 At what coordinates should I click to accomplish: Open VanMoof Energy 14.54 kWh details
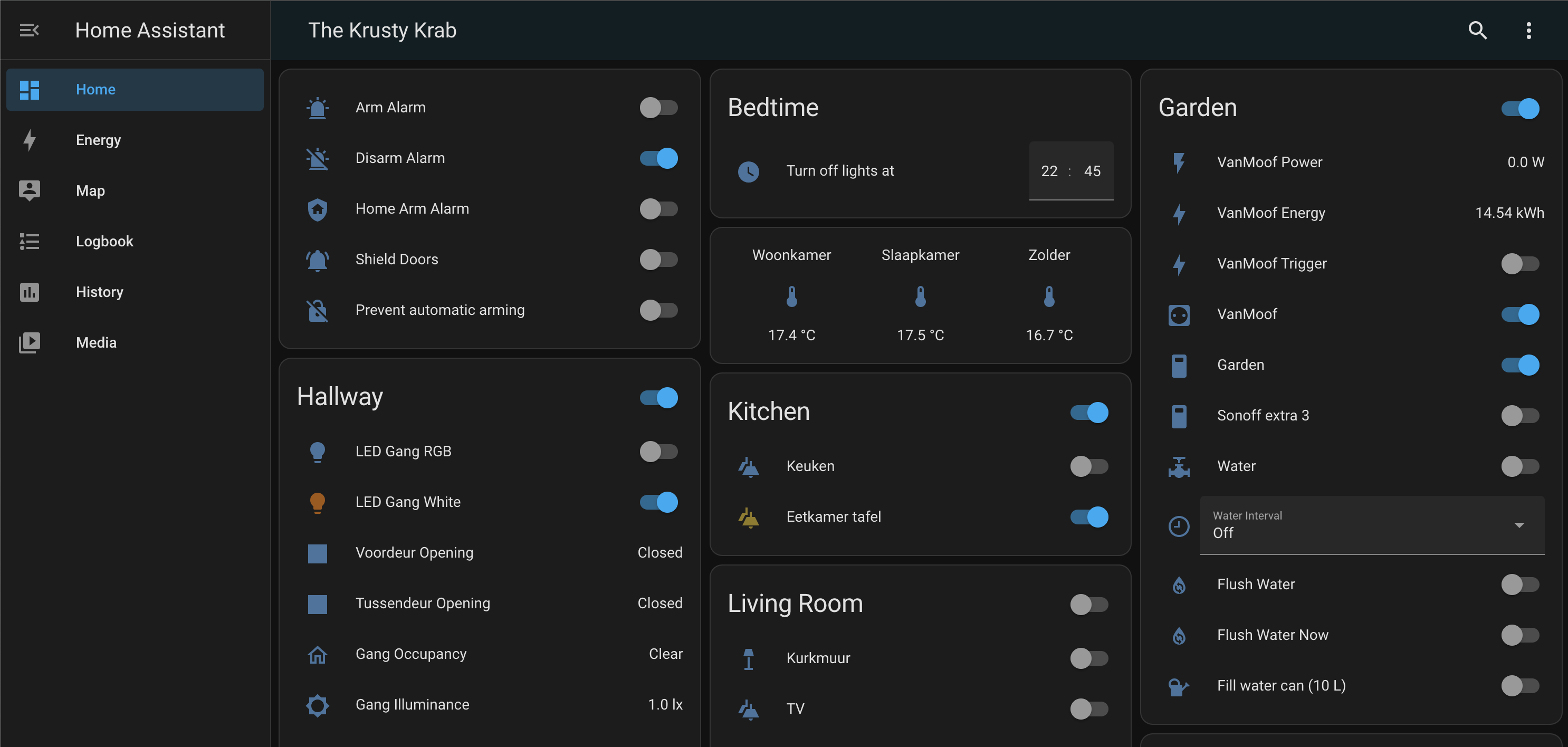pos(1509,213)
